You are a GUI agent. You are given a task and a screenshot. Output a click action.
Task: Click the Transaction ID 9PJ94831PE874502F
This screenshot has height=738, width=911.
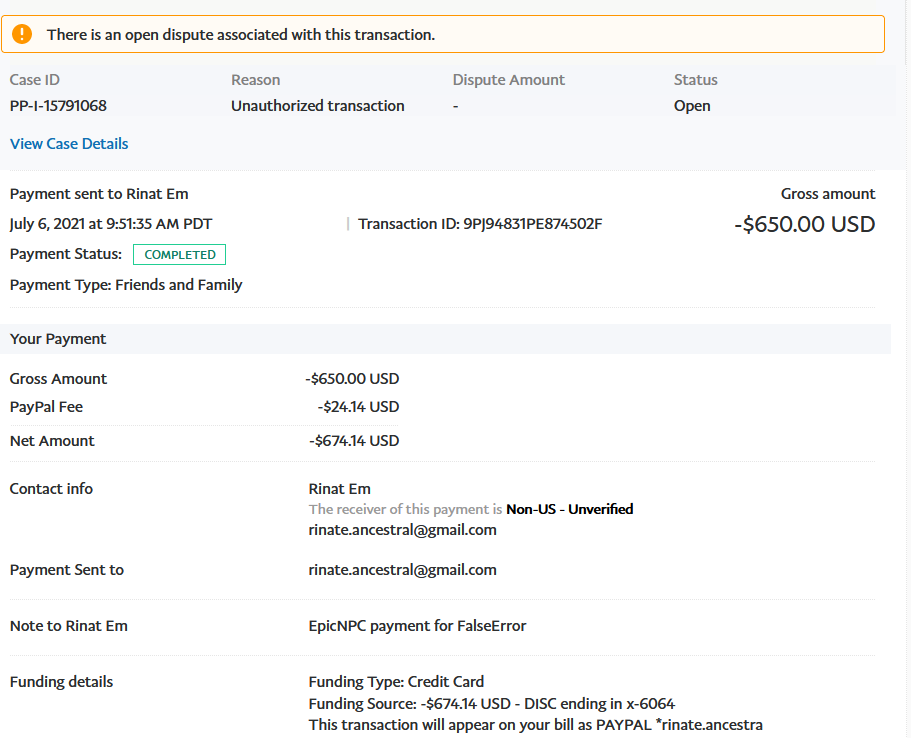tap(531, 224)
